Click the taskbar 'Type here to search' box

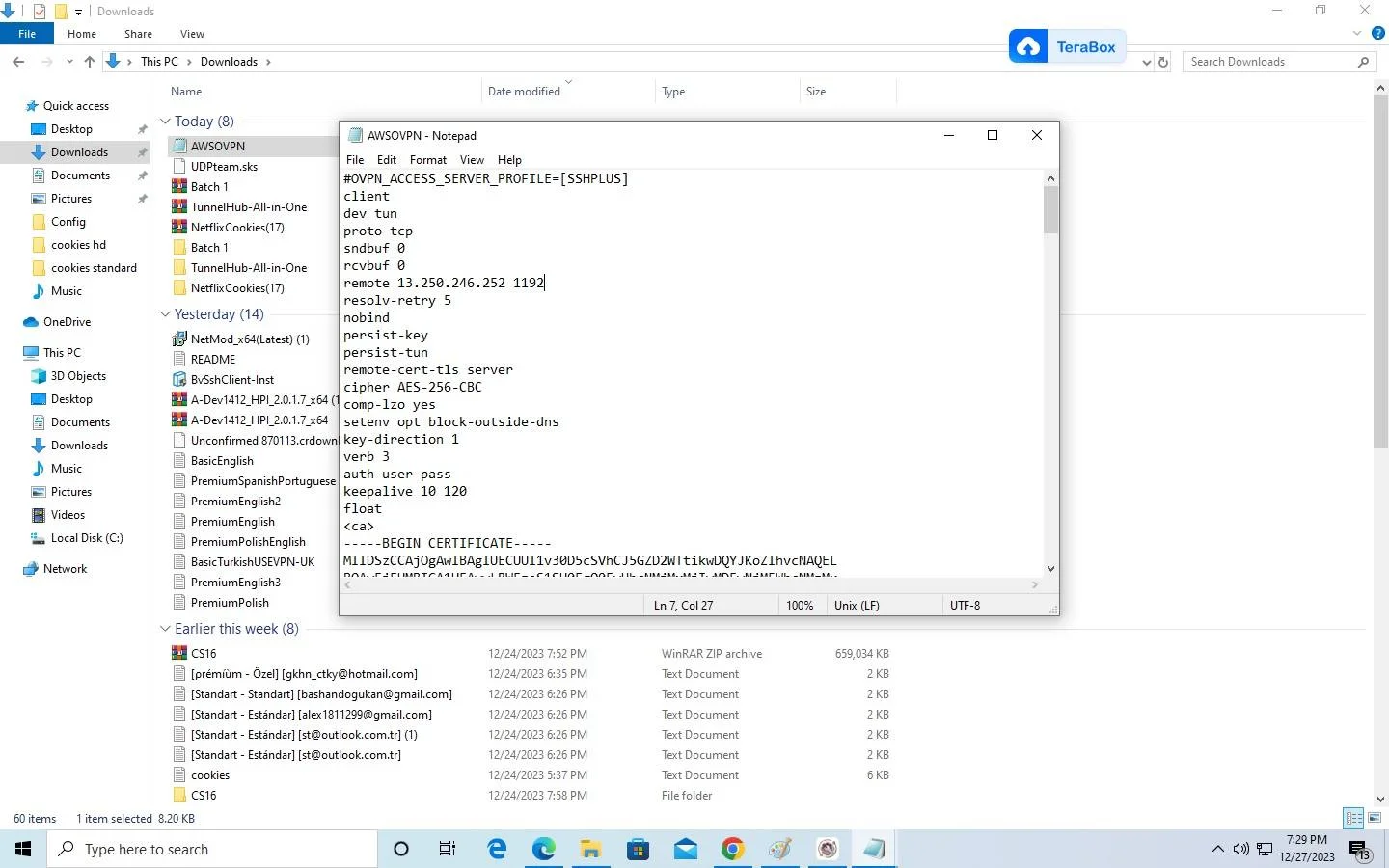pos(212,849)
